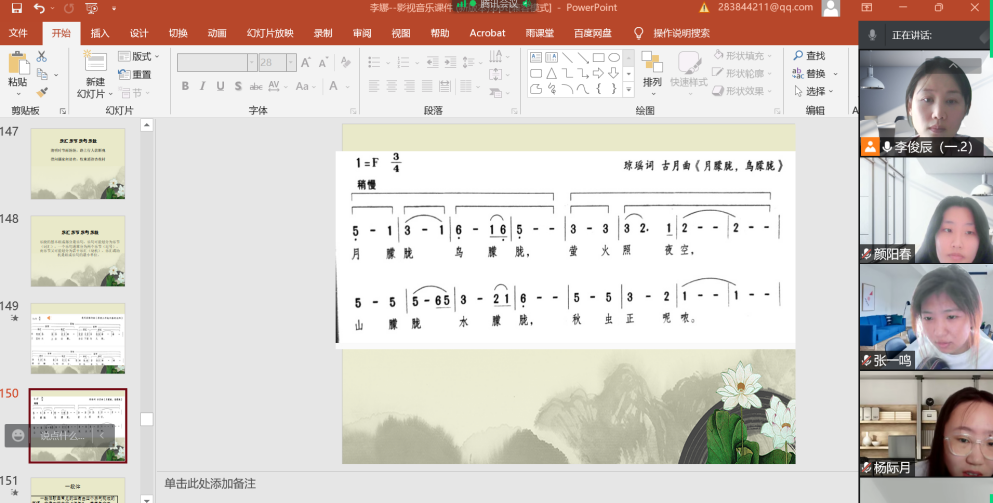Viewport: 993px width, 503px height.
Task: Select the Format Painter brush icon
Action: [42, 90]
